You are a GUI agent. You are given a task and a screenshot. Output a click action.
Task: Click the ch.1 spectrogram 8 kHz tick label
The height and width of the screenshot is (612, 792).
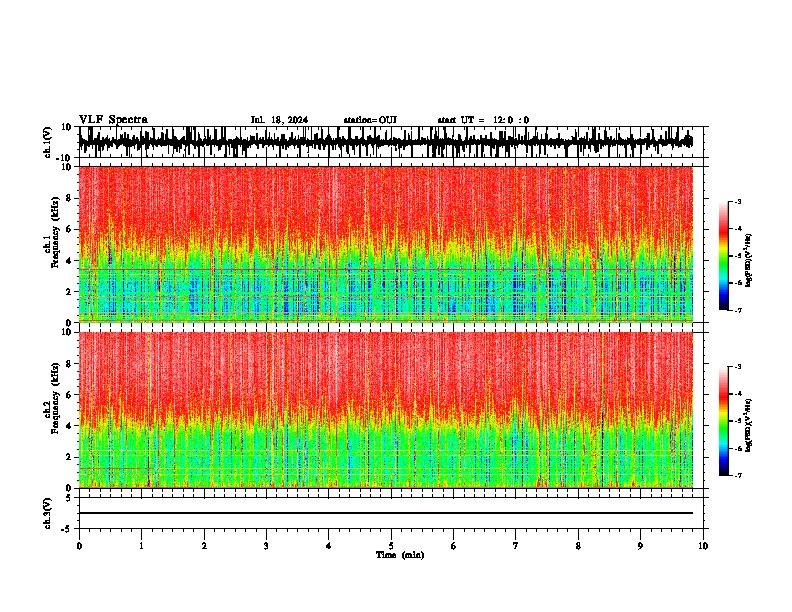point(70,198)
